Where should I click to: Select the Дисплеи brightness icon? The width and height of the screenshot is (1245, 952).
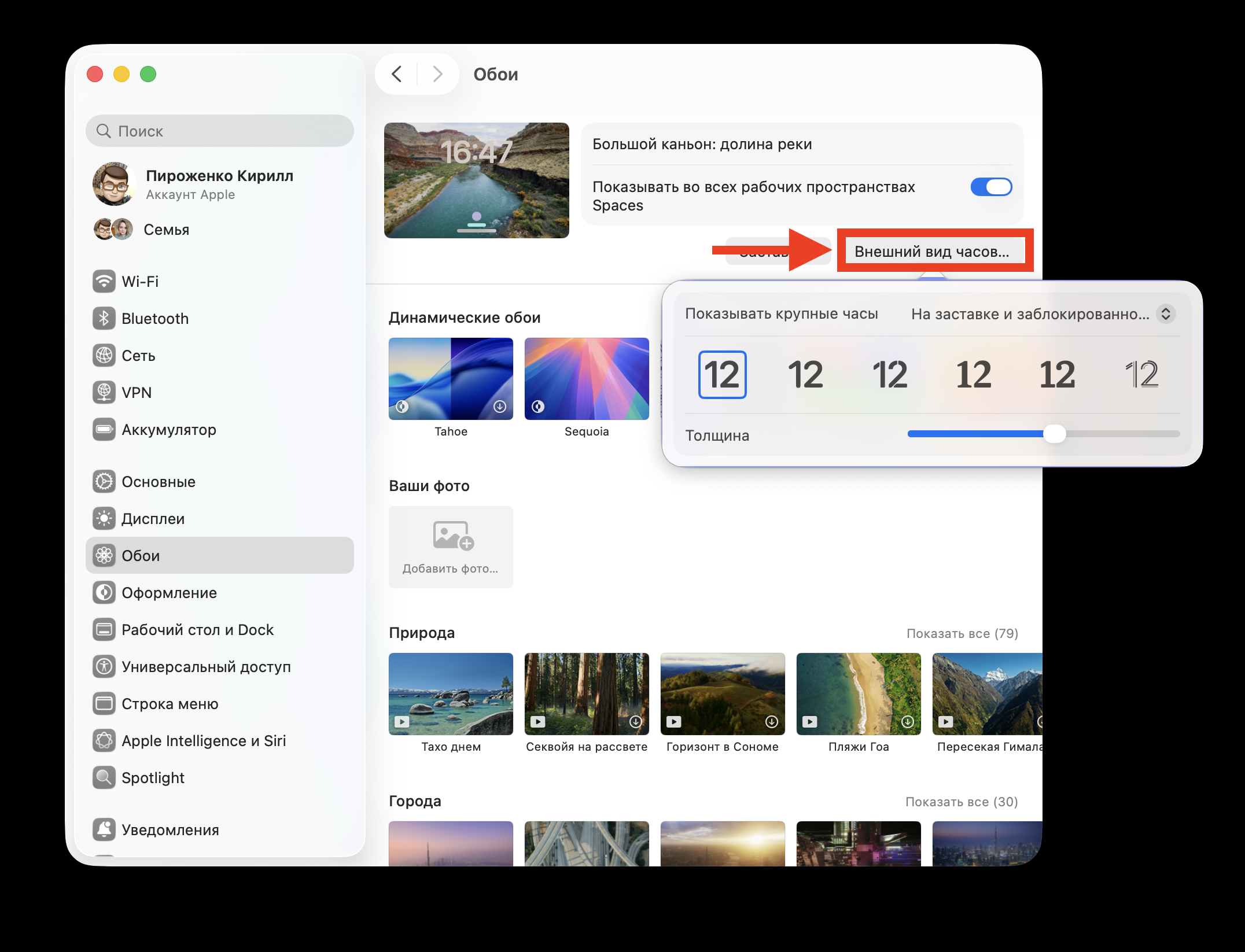click(x=104, y=519)
